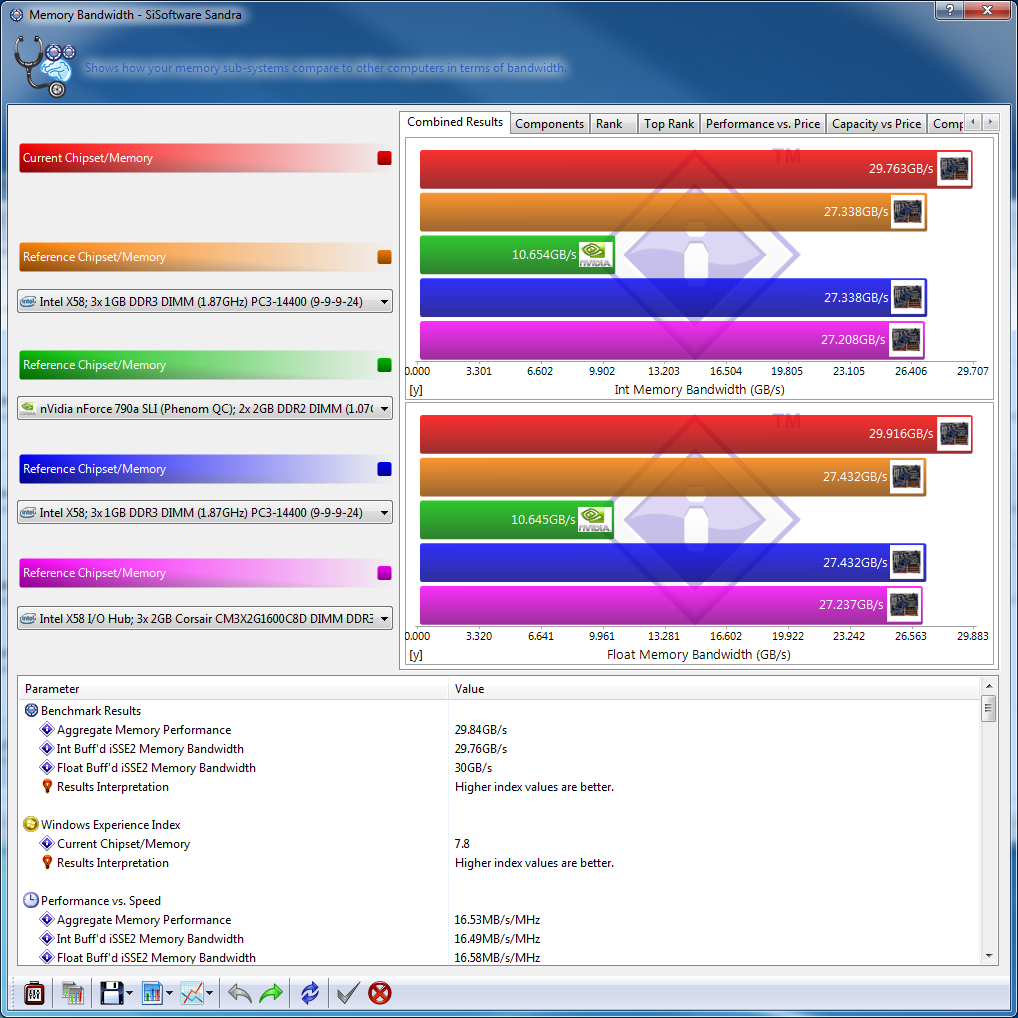Open the Intel X58 I/O Hub Corsair dropdown

tap(205, 618)
